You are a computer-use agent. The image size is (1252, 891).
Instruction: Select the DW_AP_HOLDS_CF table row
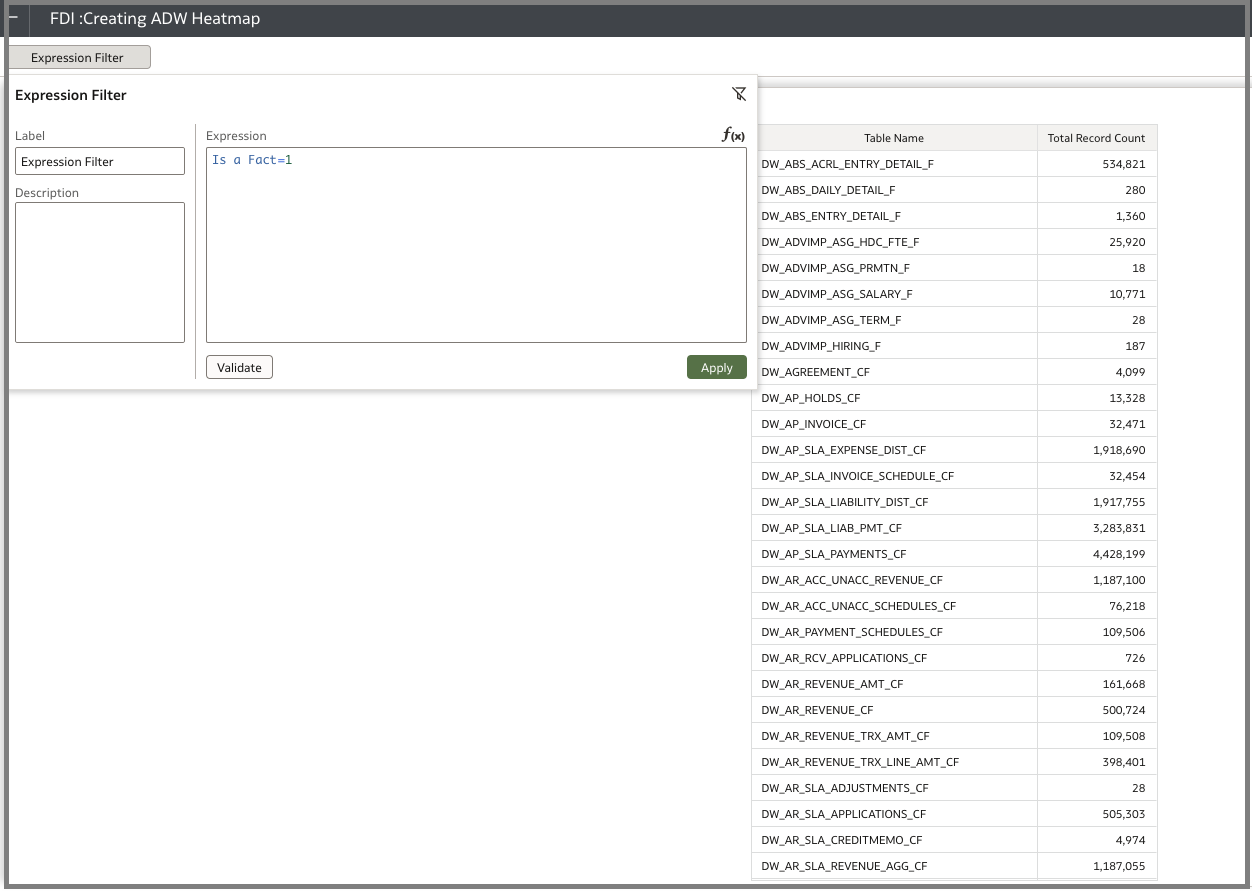(x=810, y=398)
